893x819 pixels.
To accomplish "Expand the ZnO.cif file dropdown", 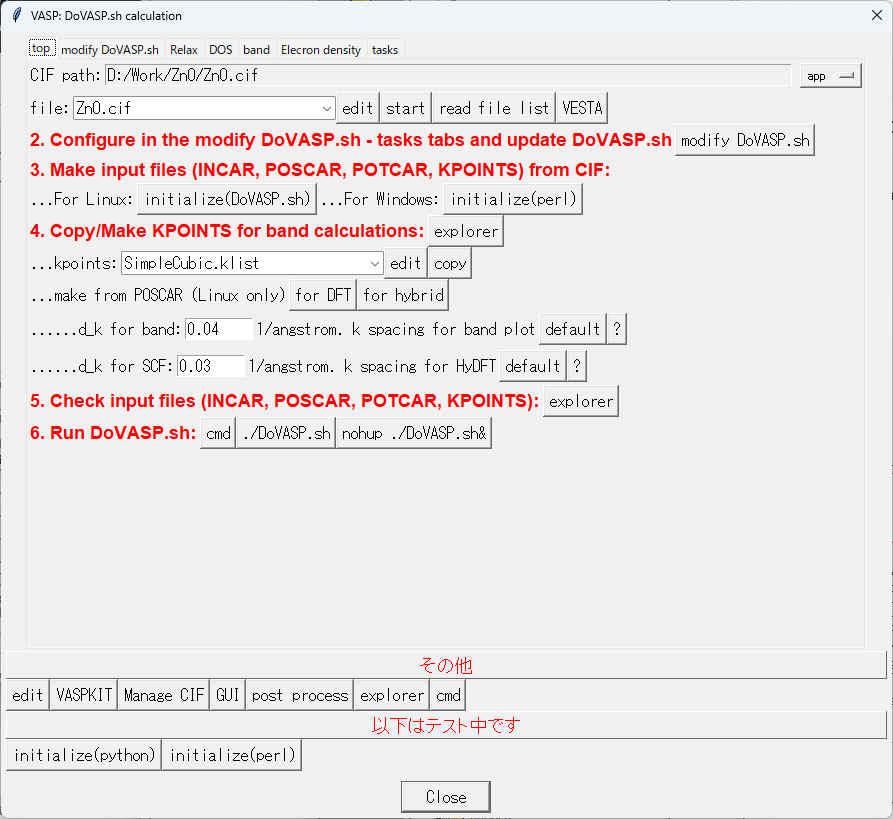I will pyautogui.click(x=328, y=108).
